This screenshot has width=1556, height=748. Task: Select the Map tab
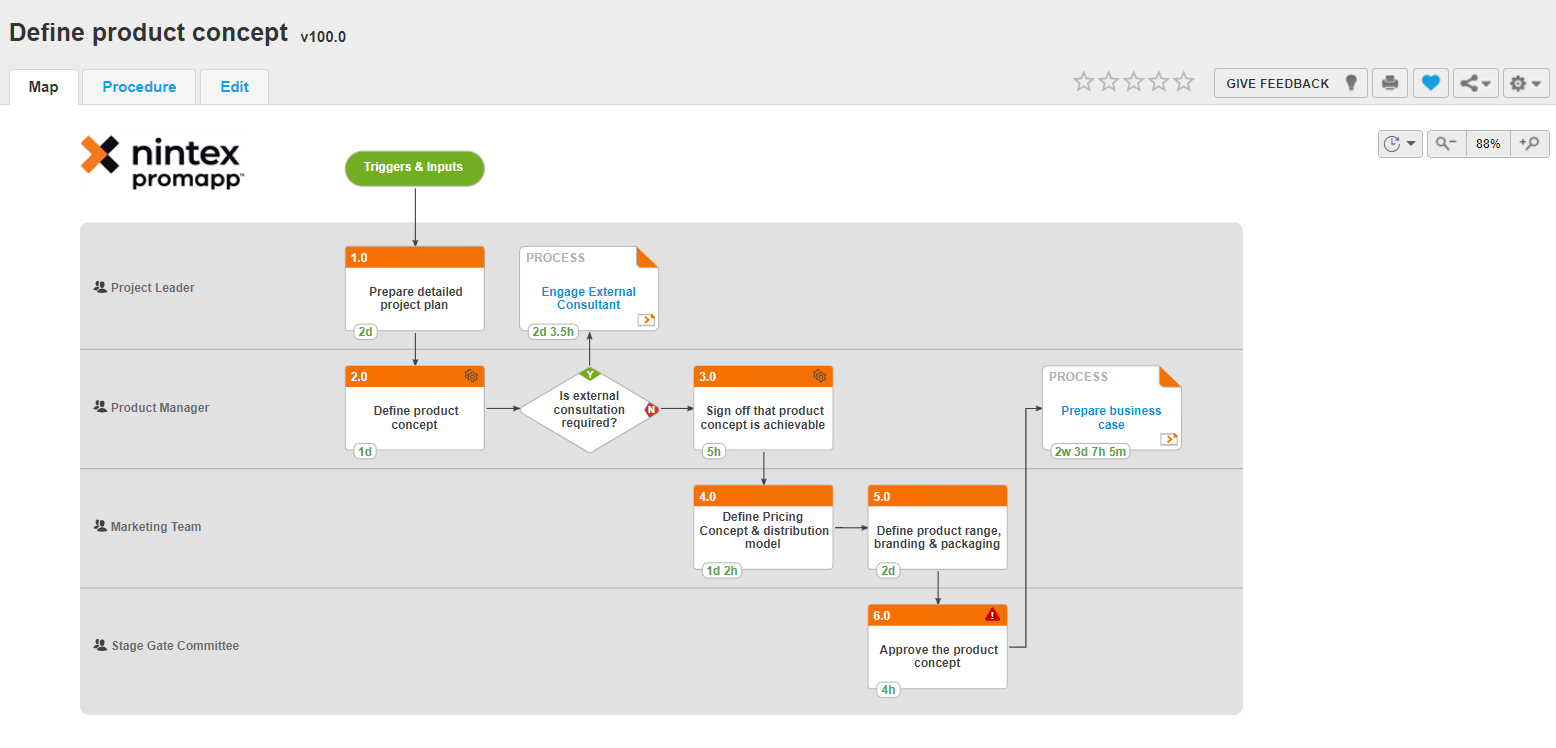pyautogui.click(x=44, y=87)
